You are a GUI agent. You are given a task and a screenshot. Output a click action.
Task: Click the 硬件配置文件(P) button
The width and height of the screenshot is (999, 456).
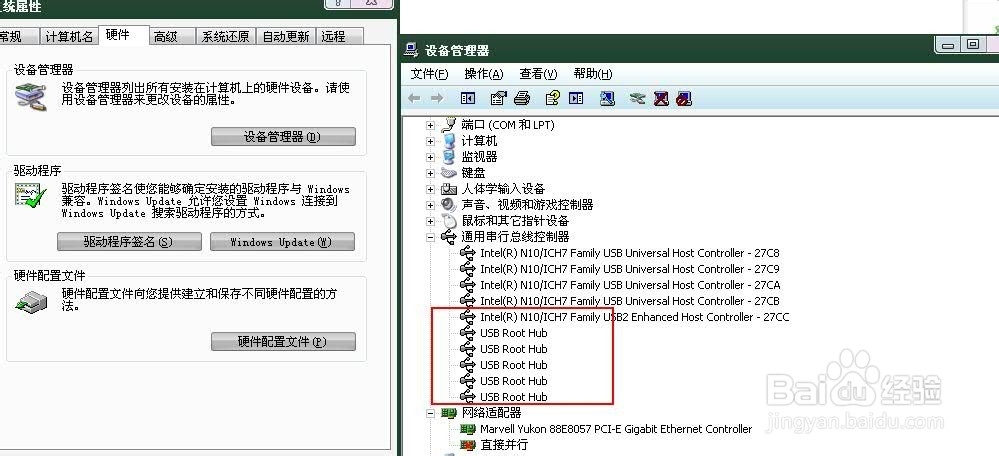pyautogui.click(x=283, y=341)
